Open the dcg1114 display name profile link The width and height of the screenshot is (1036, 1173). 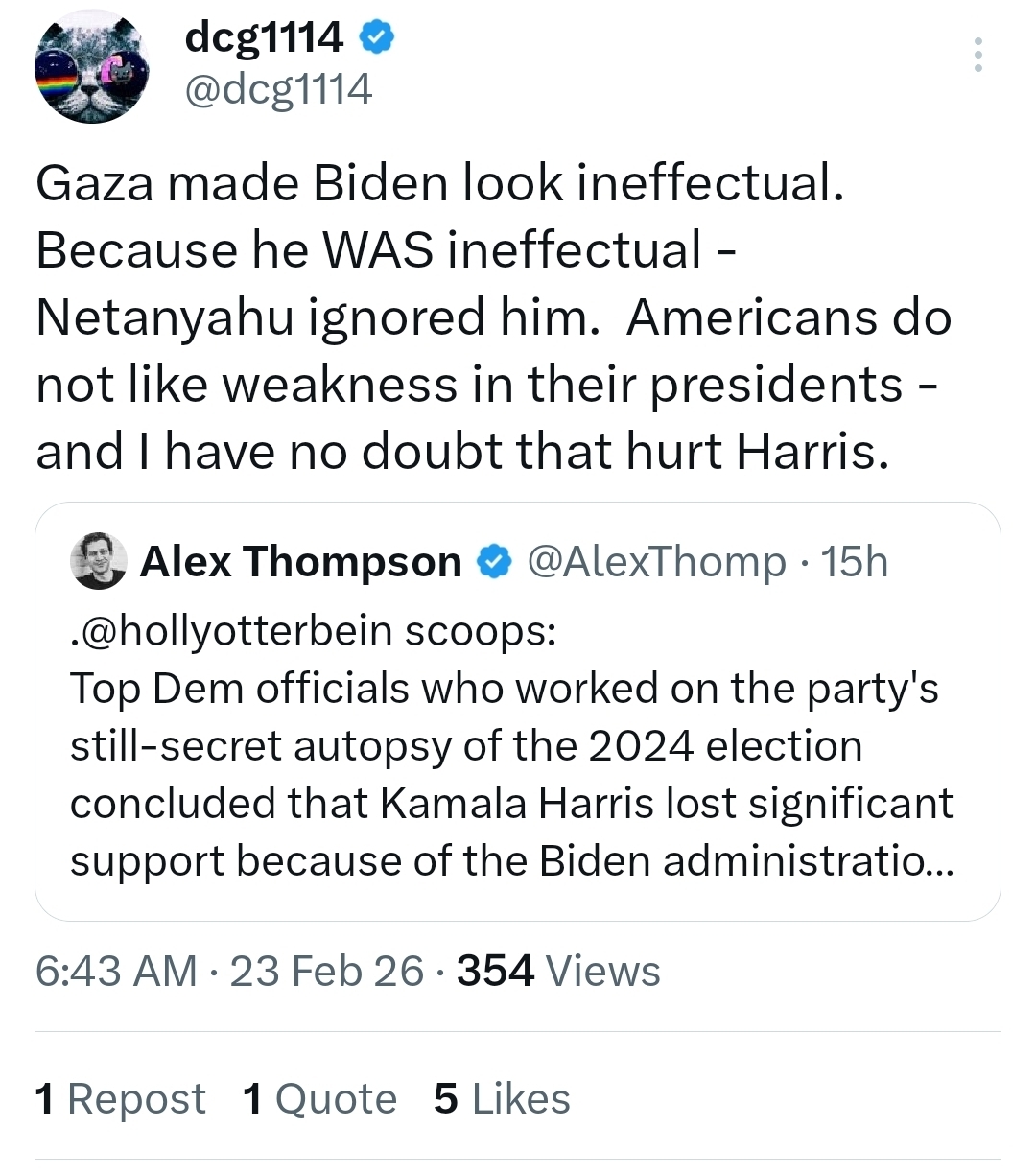[264, 37]
